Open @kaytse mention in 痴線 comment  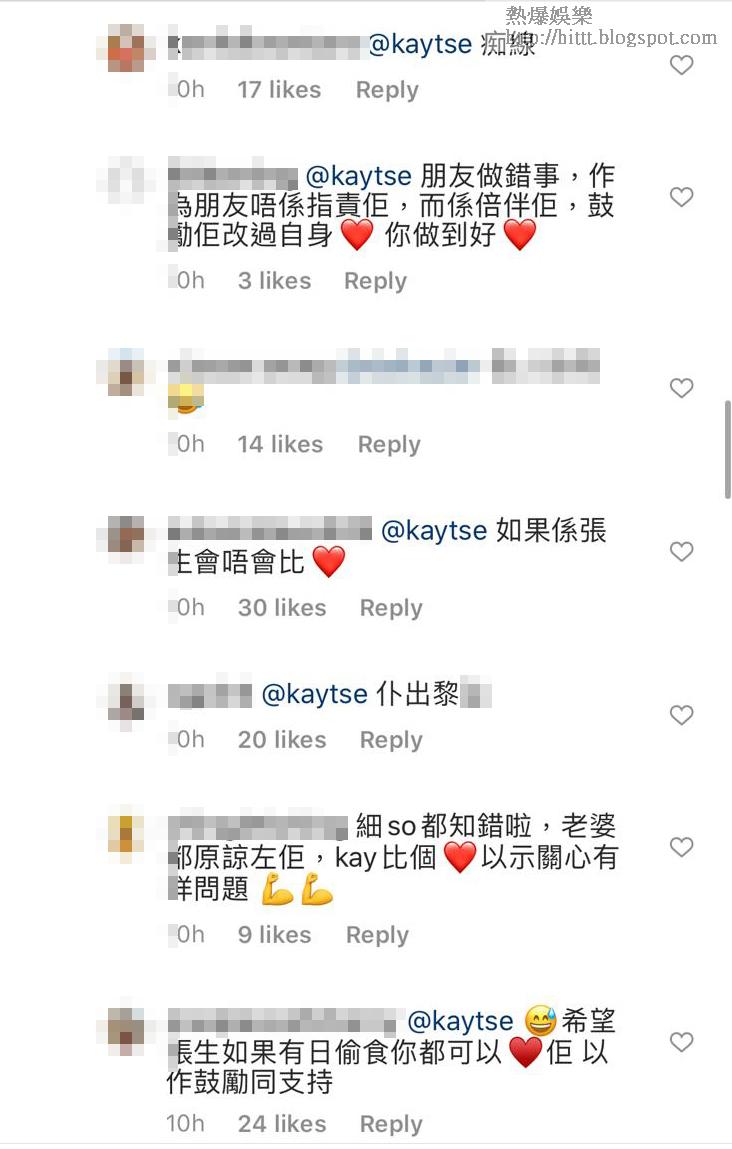pyautogui.click(x=420, y=44)
